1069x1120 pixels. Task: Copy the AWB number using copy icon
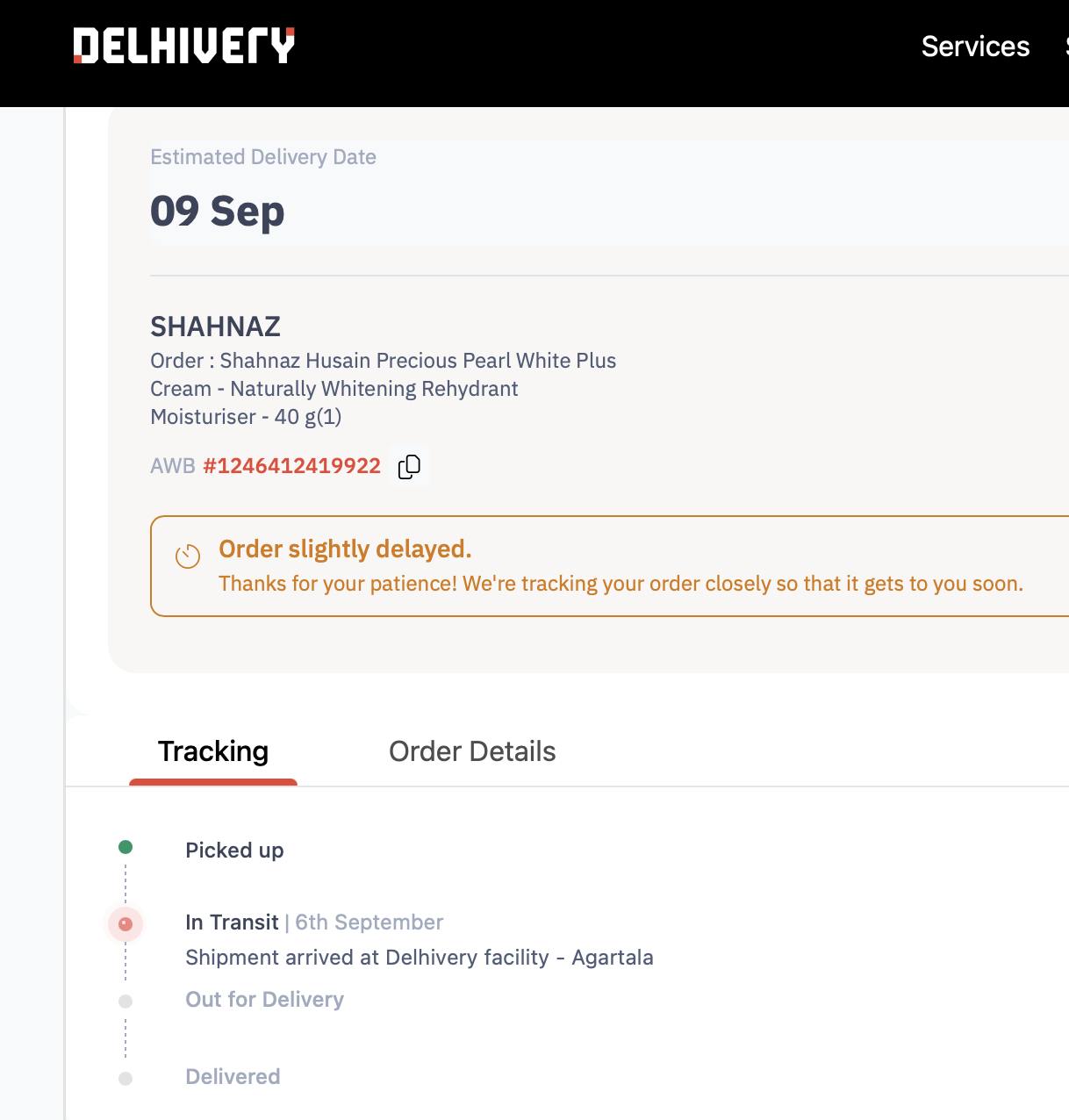(x=409, y=466)
